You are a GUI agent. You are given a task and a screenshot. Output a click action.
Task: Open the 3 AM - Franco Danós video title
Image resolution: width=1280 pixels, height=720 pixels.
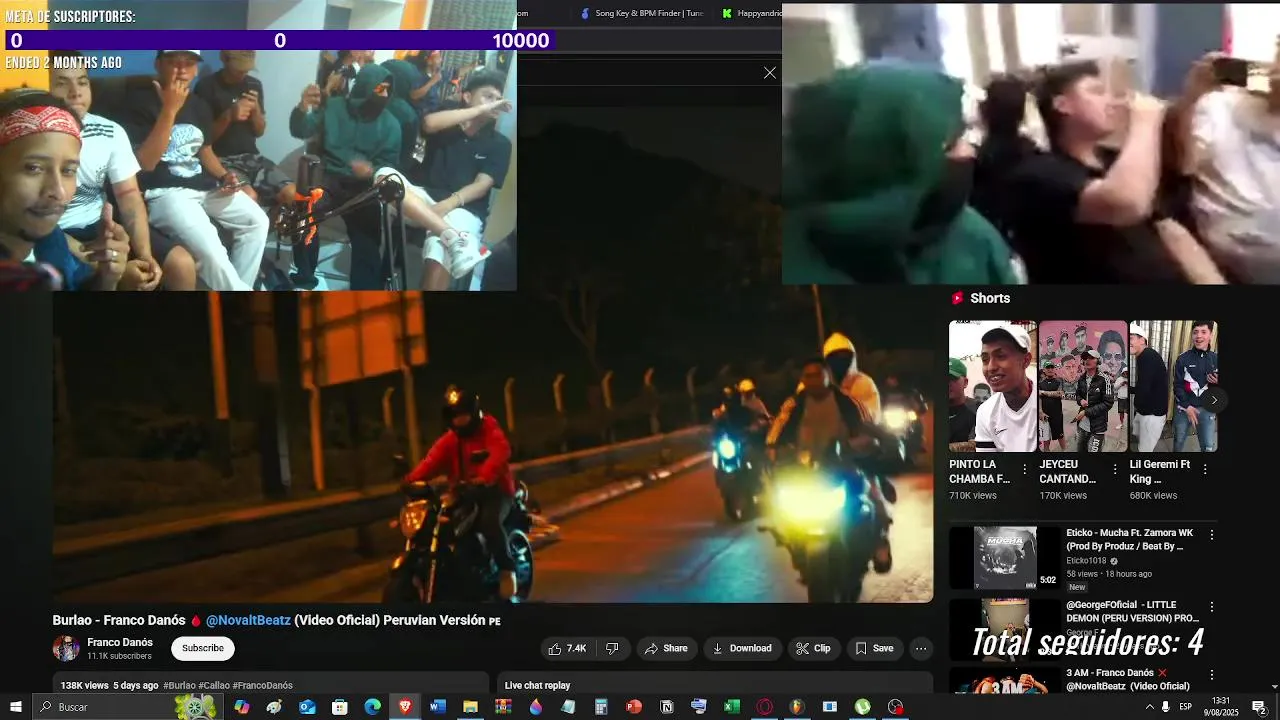1128,680
